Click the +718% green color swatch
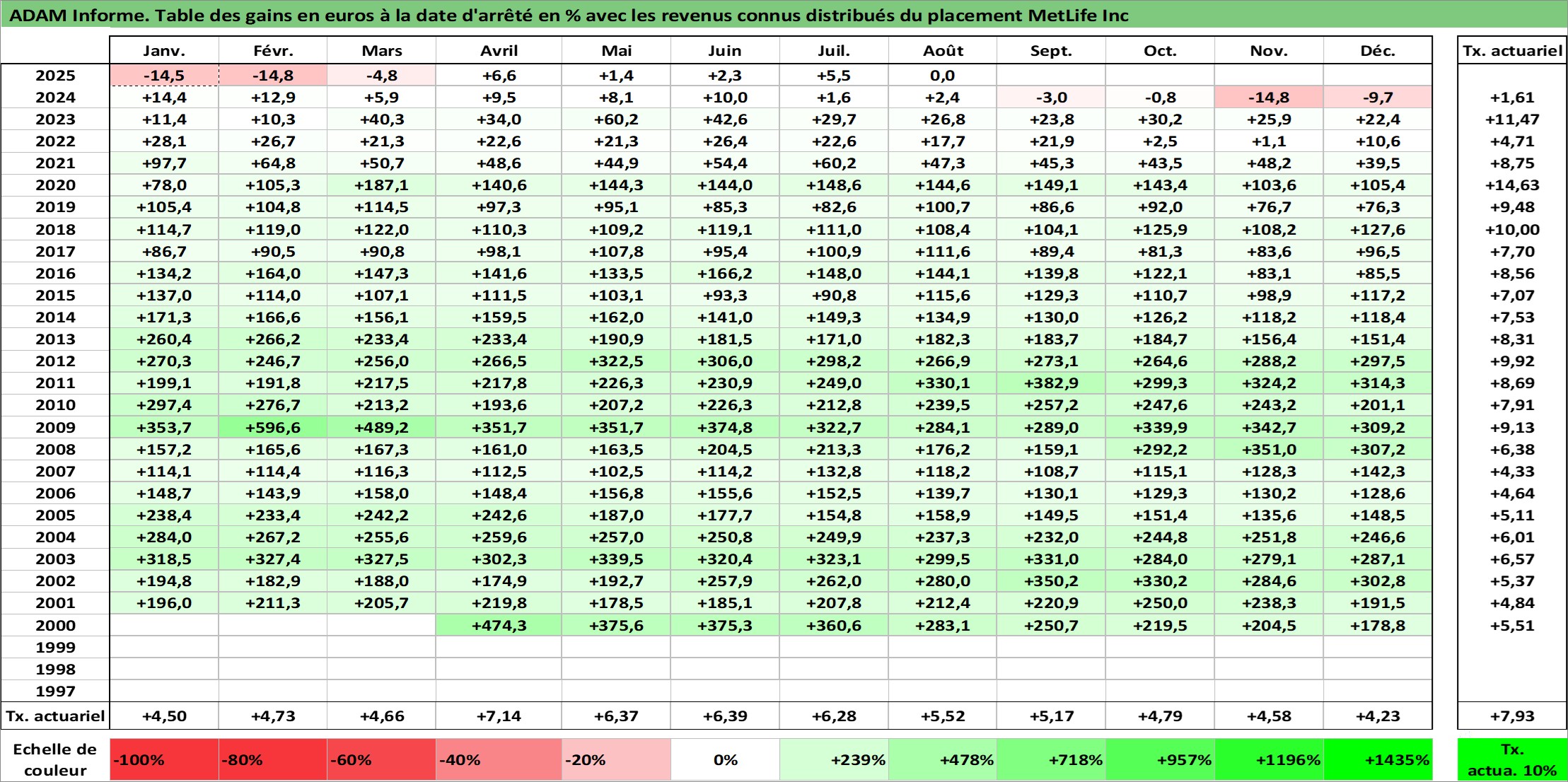Image resolution: width=1568 pixels, height=782 pixels. click(x=1052, y=760)
